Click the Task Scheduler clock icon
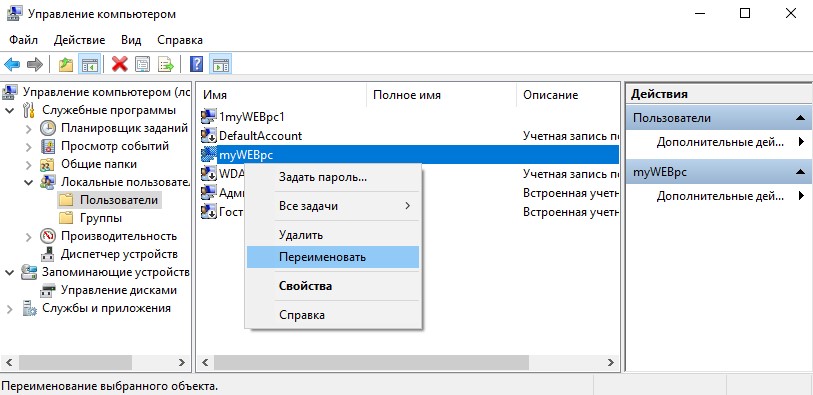 click(x=48, y=128)
